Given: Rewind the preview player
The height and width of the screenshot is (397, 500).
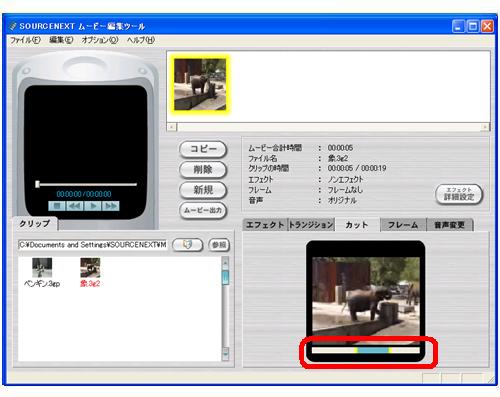Looking at the screenshot, I should (75, 206).
